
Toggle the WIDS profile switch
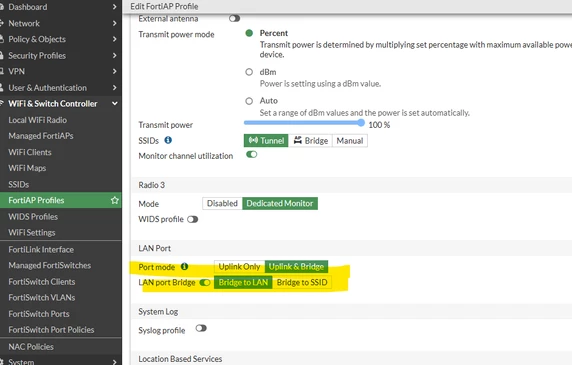tap(193, 219)
